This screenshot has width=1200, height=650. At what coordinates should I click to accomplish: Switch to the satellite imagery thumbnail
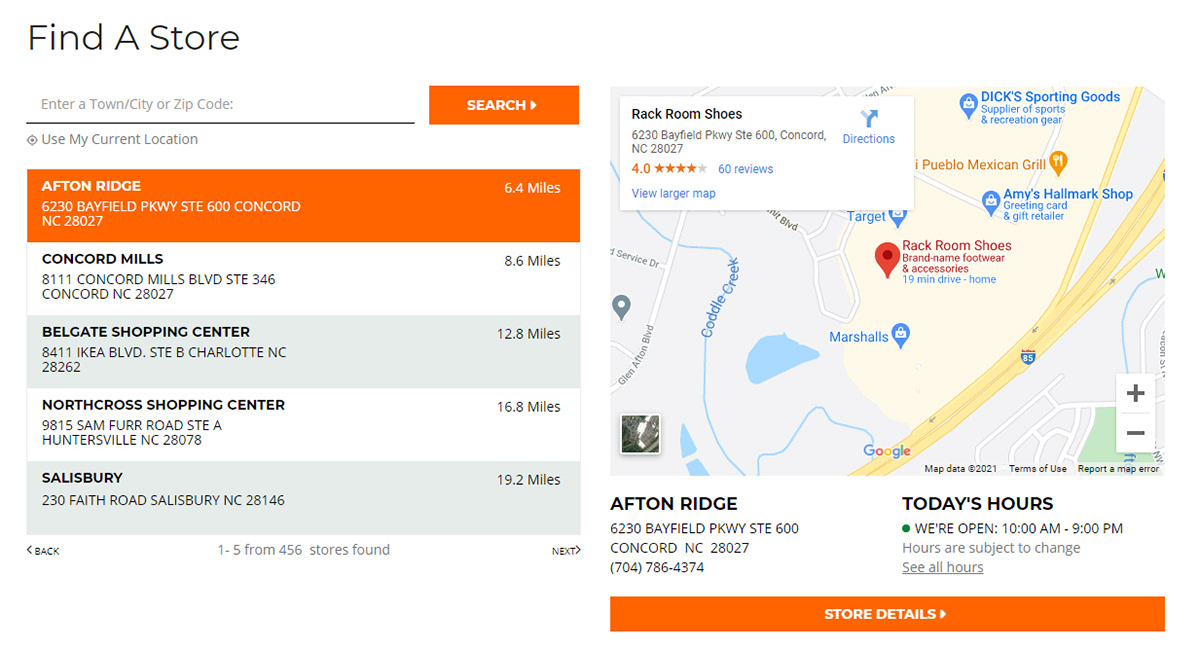(640, 434)
